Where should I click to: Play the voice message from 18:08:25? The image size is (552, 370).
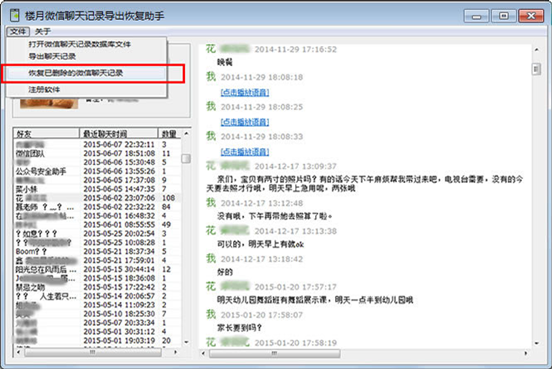[x=245, y=122]
